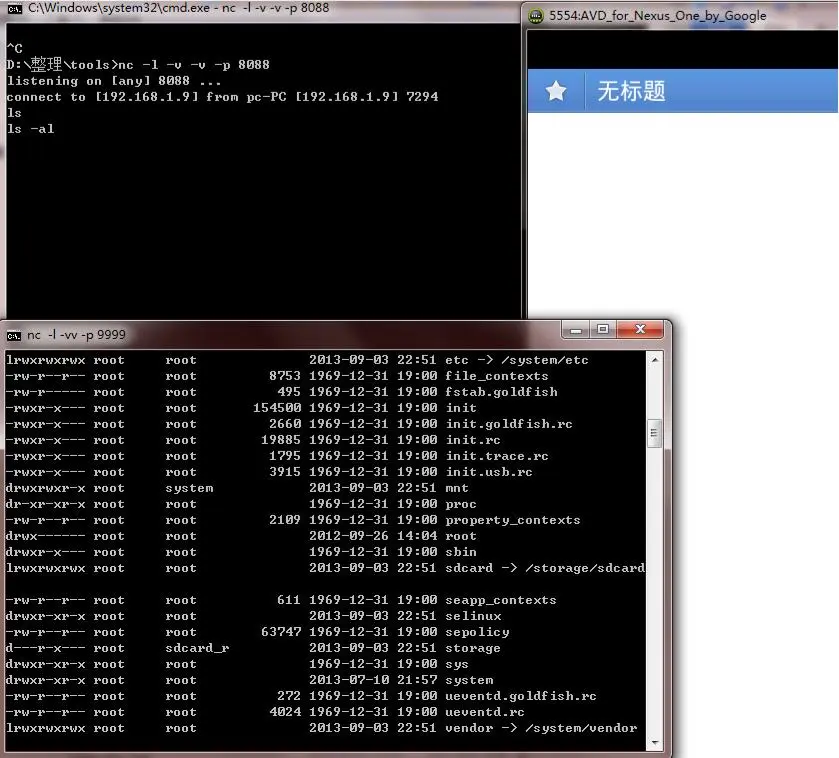This screenshot has height=758, width=839.
Task: Click the scrollbar thumb in 9999 console
Action: [x=654, y=434]
